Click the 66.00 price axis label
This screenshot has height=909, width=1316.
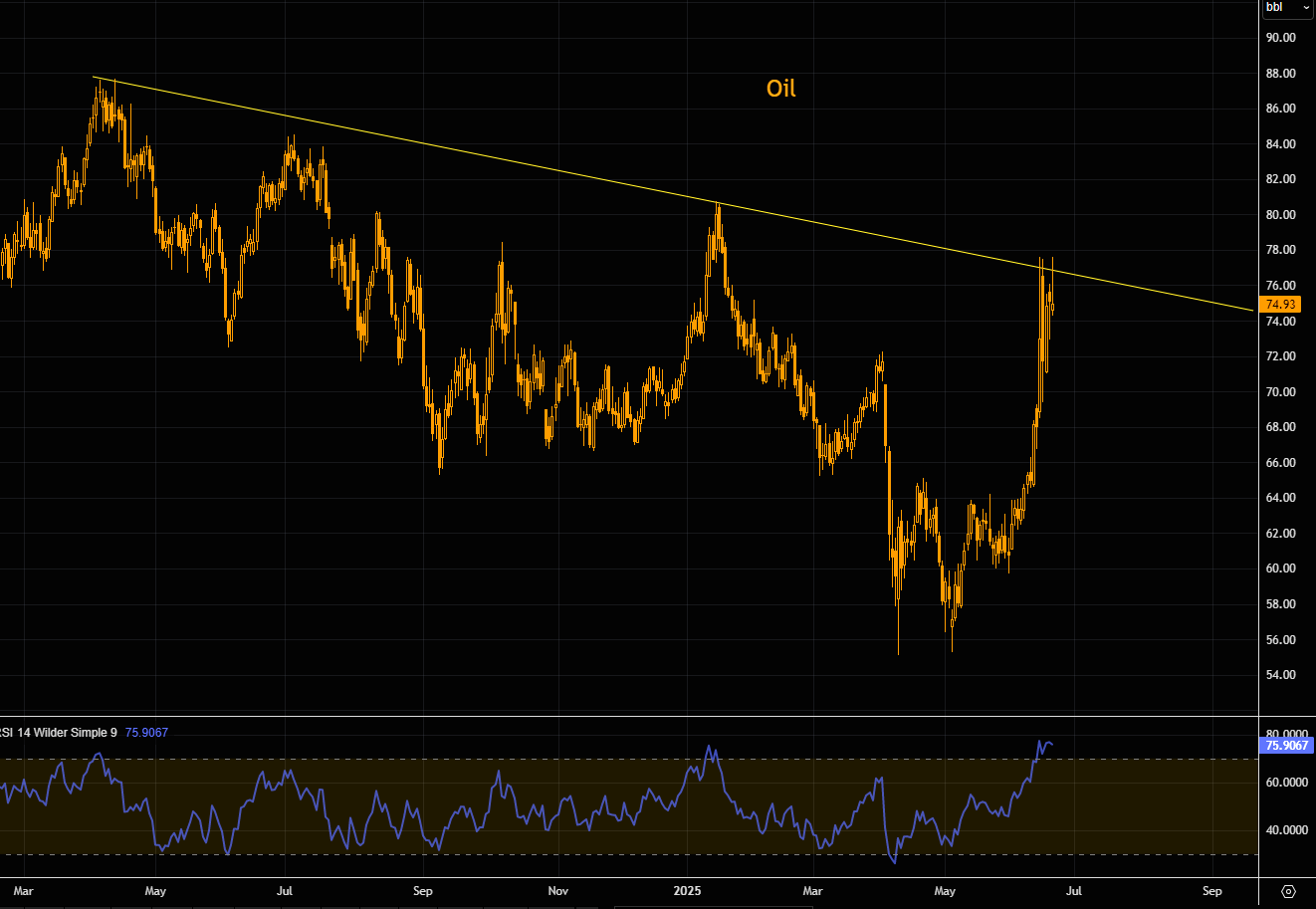[x=1280, y=463]
